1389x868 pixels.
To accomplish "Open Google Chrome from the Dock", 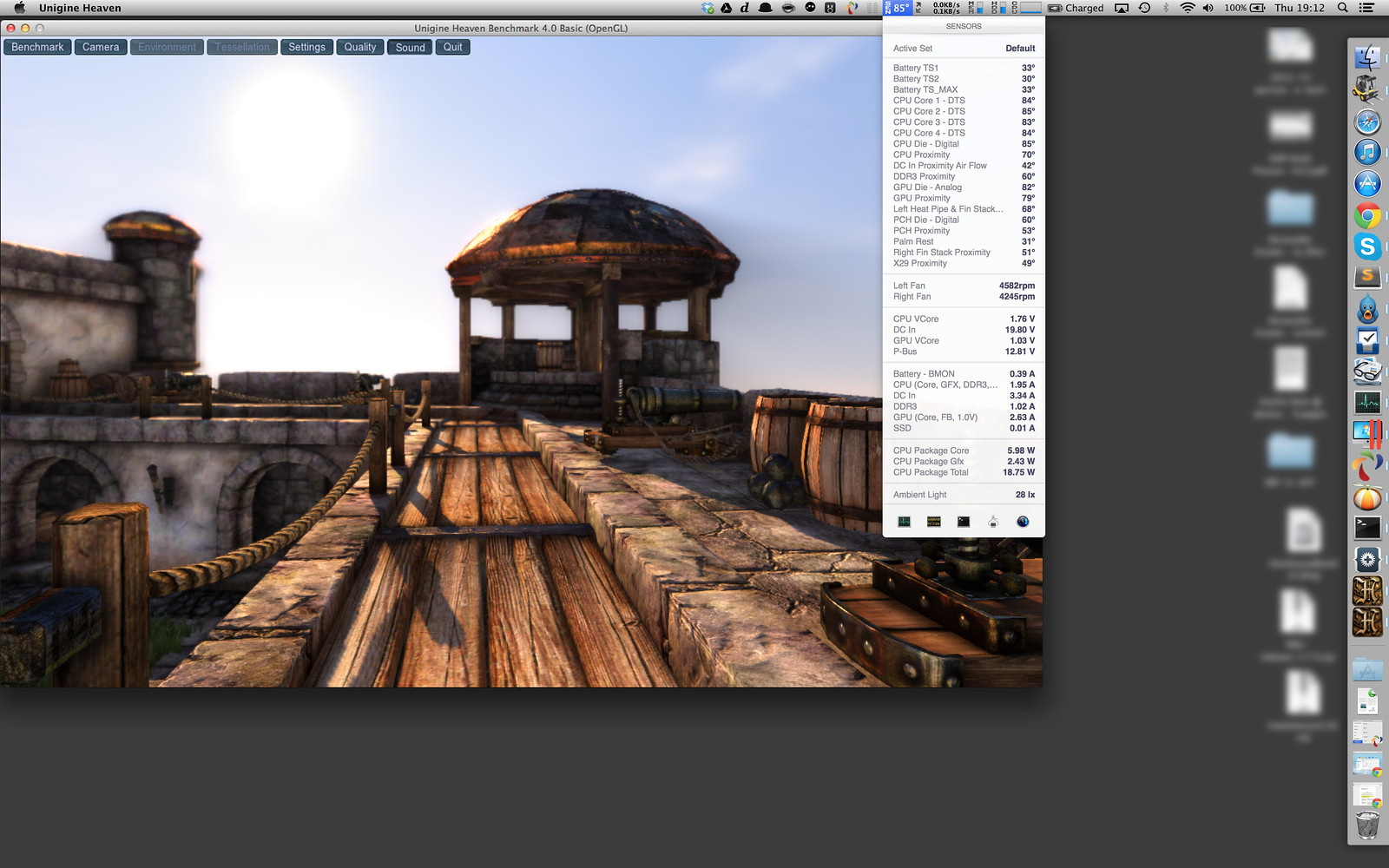I will tap(1367, 215).
